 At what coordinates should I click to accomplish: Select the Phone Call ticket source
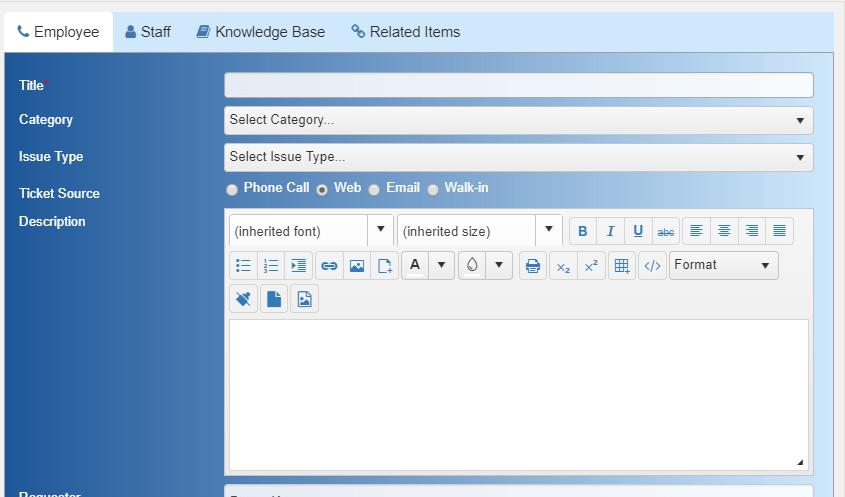(x=232, y=190)
